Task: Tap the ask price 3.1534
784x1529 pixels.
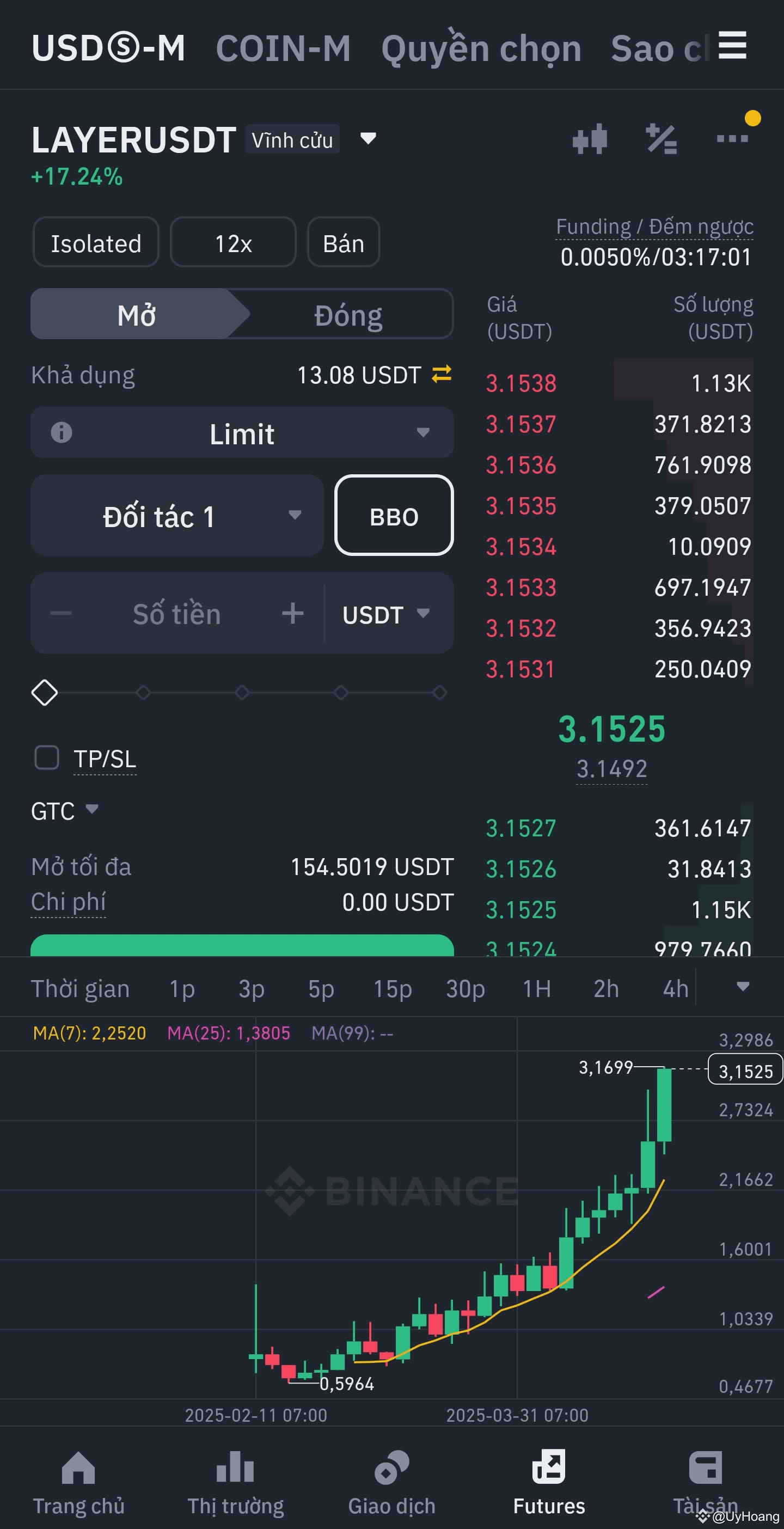Action: (x=521, y=547)
